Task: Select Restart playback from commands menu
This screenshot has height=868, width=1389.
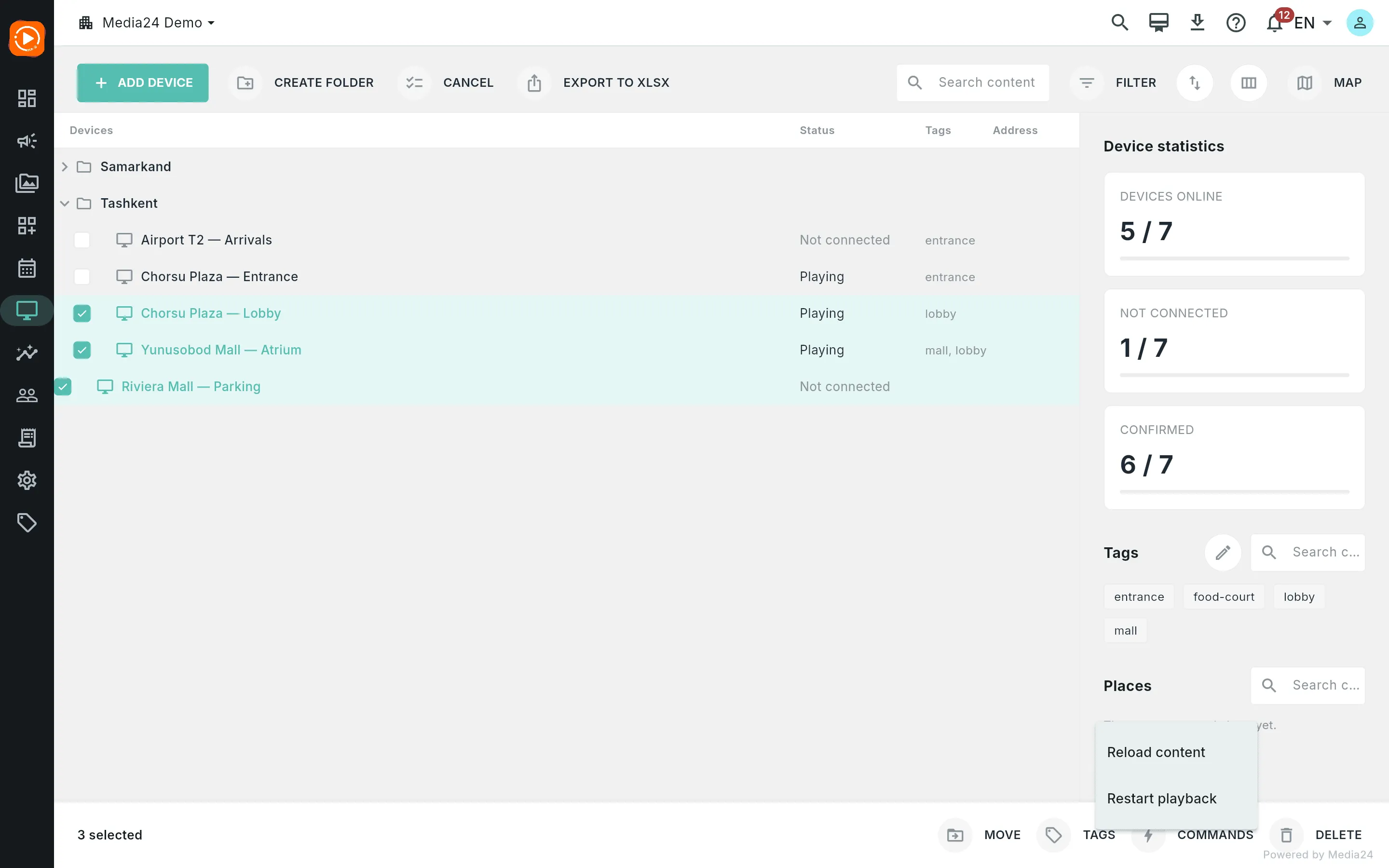Action: 1176,799
